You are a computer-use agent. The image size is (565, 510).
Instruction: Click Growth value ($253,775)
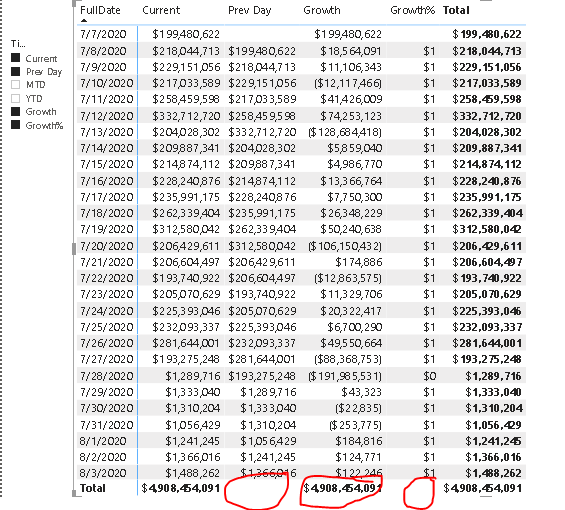(355, 425)
